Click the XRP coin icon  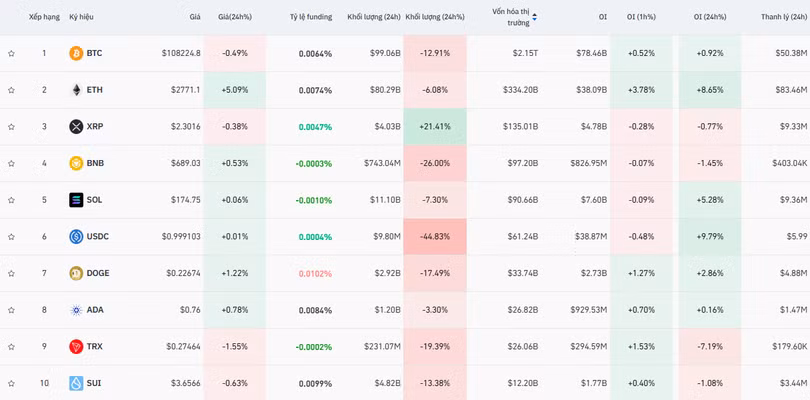point(76,127)
